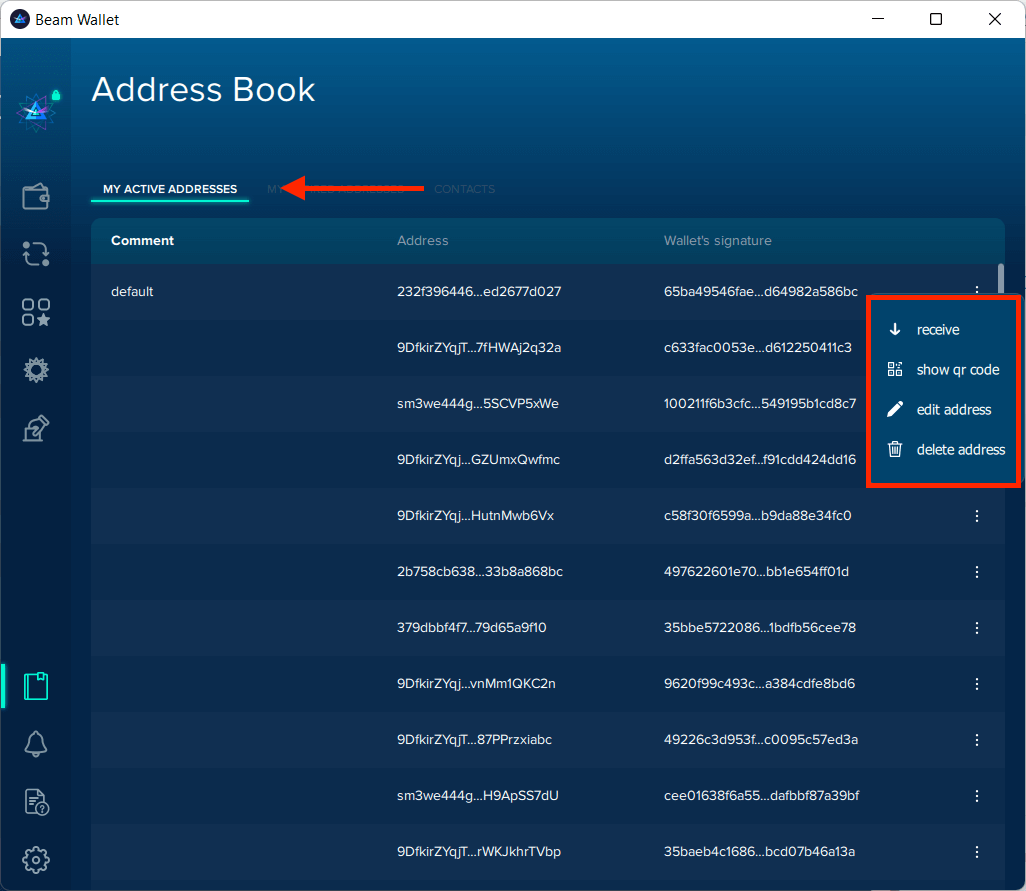Open Settings with the gear icon
The image size is (1026, 891).
pyautogui.click(x=36, y=859)
